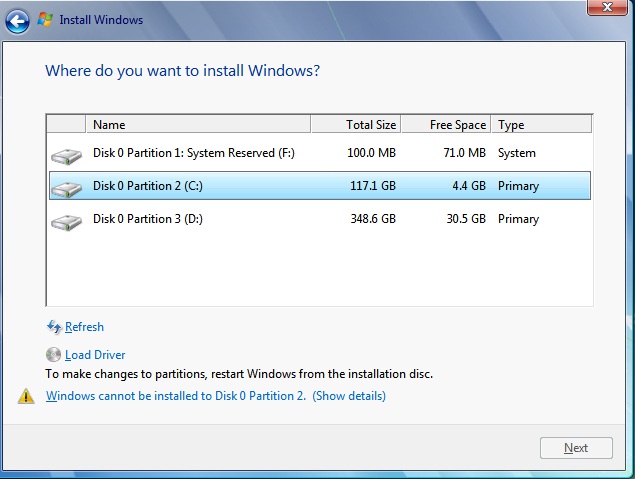Select Disk 0 Partition 3 (D:) row
Image resolution: width=635 pixels, height=479 pixels.
point(148,219)
